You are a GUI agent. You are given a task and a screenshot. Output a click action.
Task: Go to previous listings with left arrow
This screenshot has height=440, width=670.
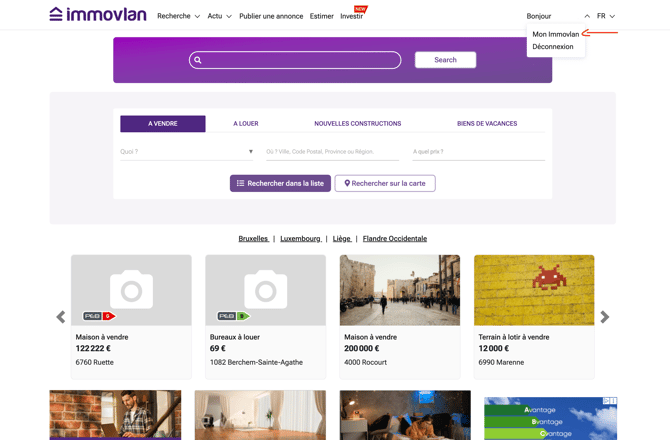[61, 317]
